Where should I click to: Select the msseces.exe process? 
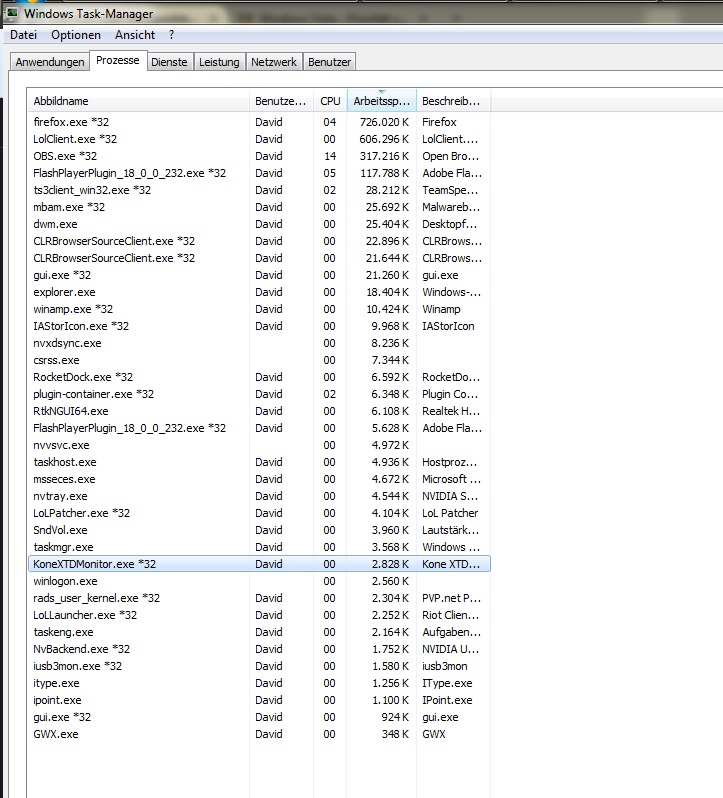pos(259,479)
